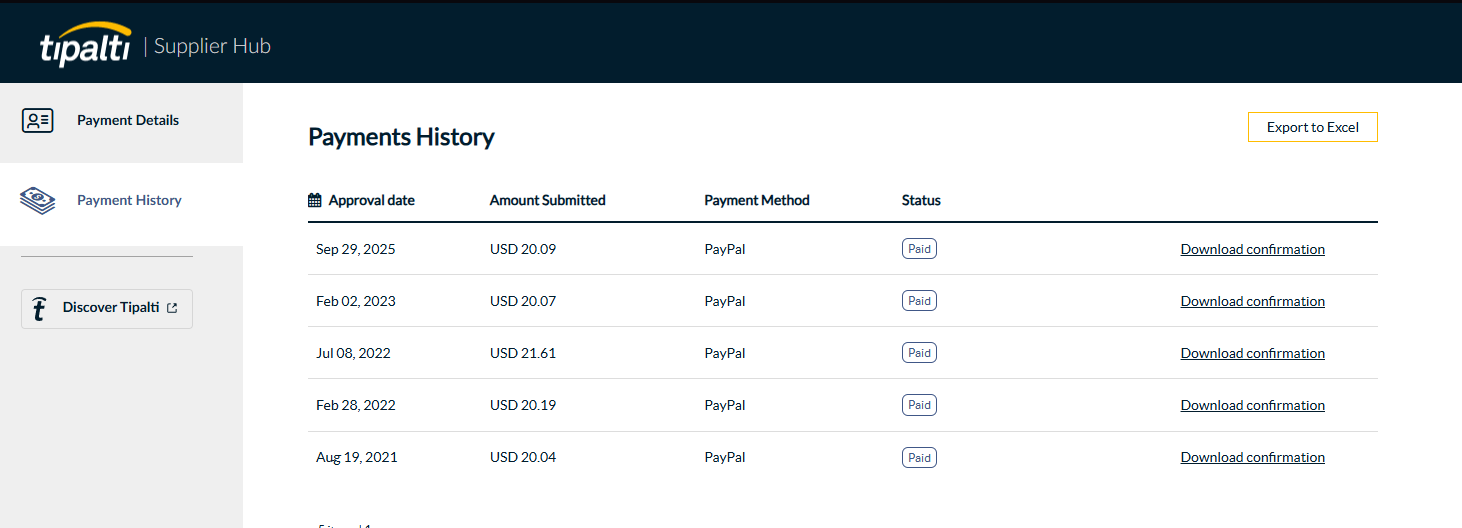This screenshot has height=528, width=1462.
Task: Open the Discover Tipalti button
Action: [x=107, y=308]
